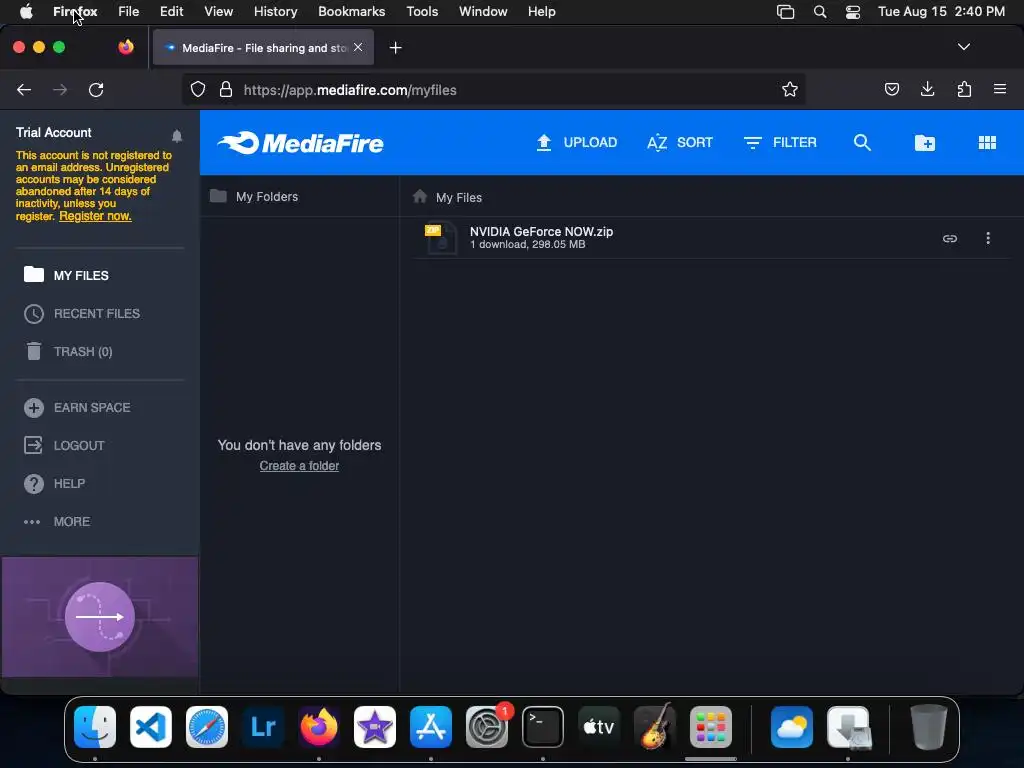The width and height of the screenshot is (1024, 768).
Task: Select the MediaFire browser tab
Action: [263, 47]
